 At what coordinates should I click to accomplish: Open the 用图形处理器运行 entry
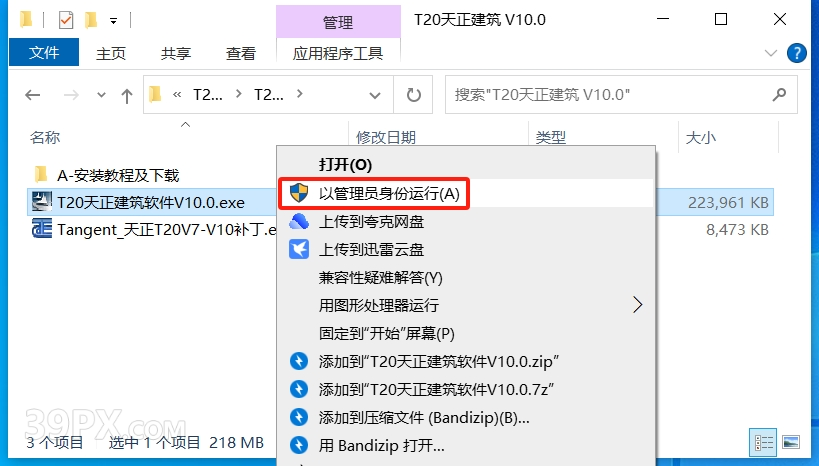coord(465,305)
